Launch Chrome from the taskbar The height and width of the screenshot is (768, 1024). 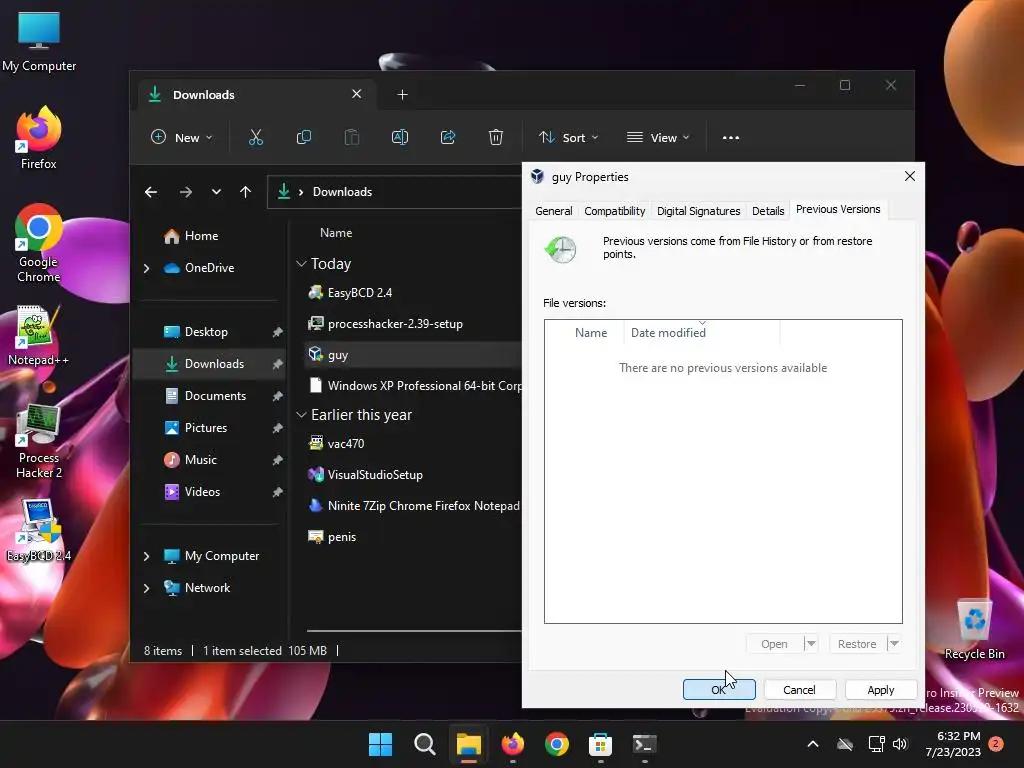(556, 744)
